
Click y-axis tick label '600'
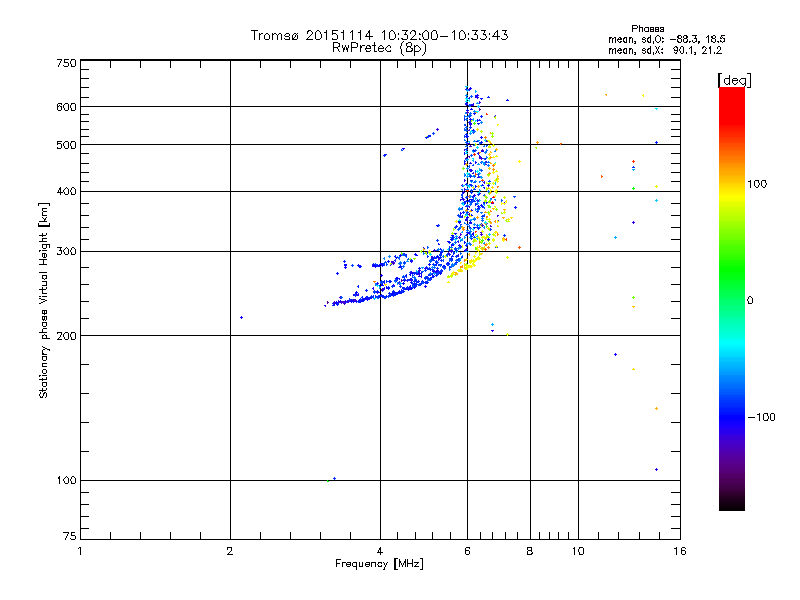(x=67, y=107)
